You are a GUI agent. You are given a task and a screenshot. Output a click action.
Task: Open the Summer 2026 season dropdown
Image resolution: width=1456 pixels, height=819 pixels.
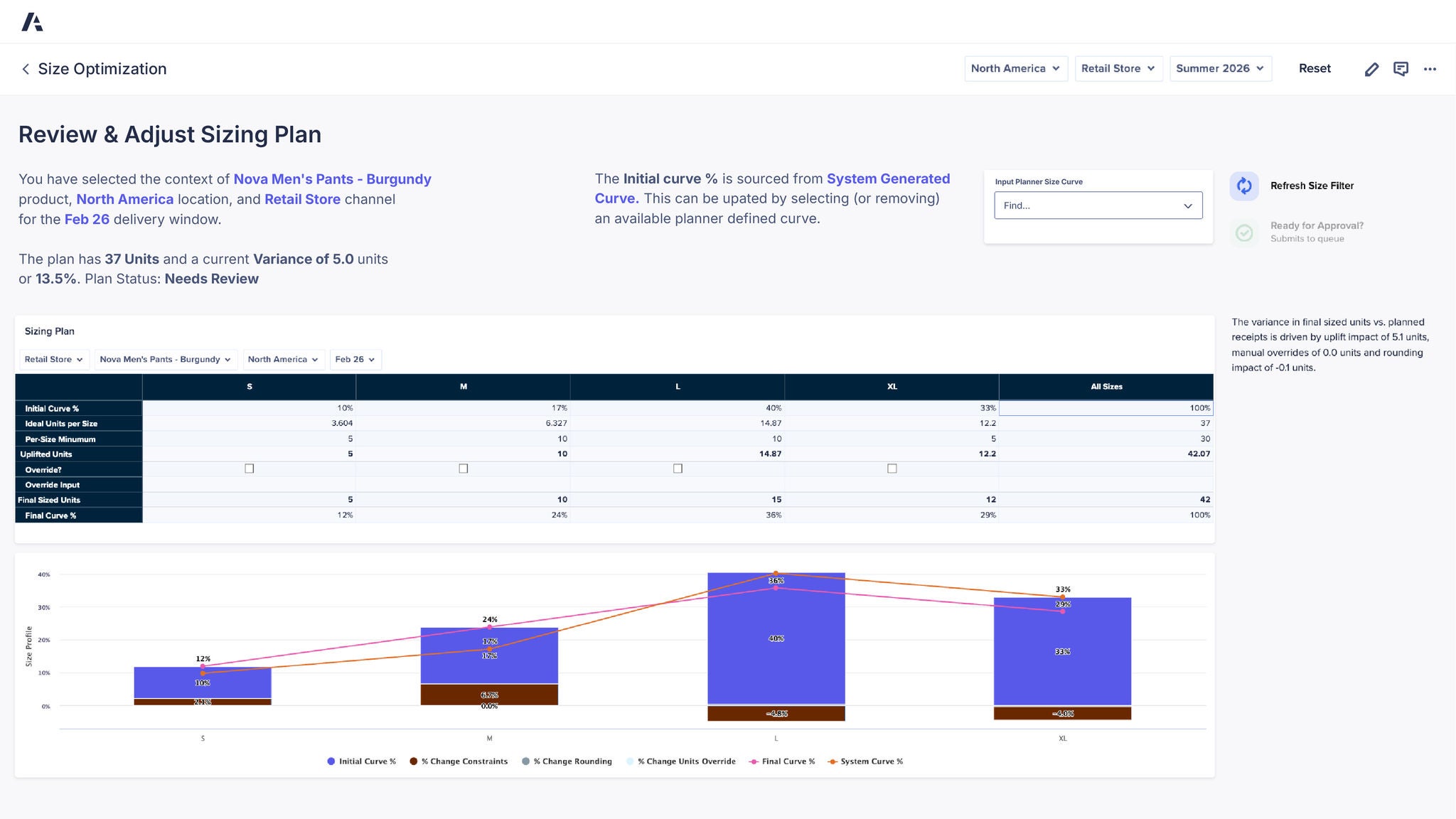[1220, 69]
